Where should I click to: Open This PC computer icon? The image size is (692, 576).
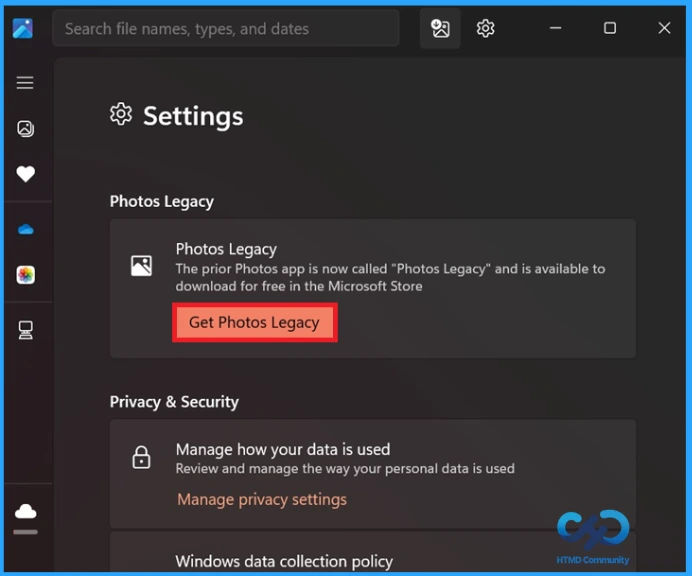point(26,330)
